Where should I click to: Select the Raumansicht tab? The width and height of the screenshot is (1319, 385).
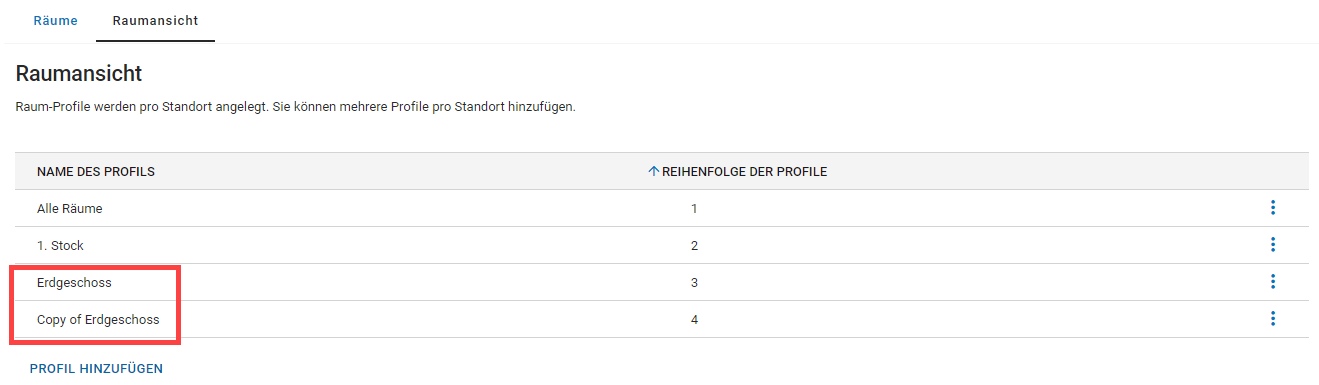pyautogui.click(x=155, y=21)
